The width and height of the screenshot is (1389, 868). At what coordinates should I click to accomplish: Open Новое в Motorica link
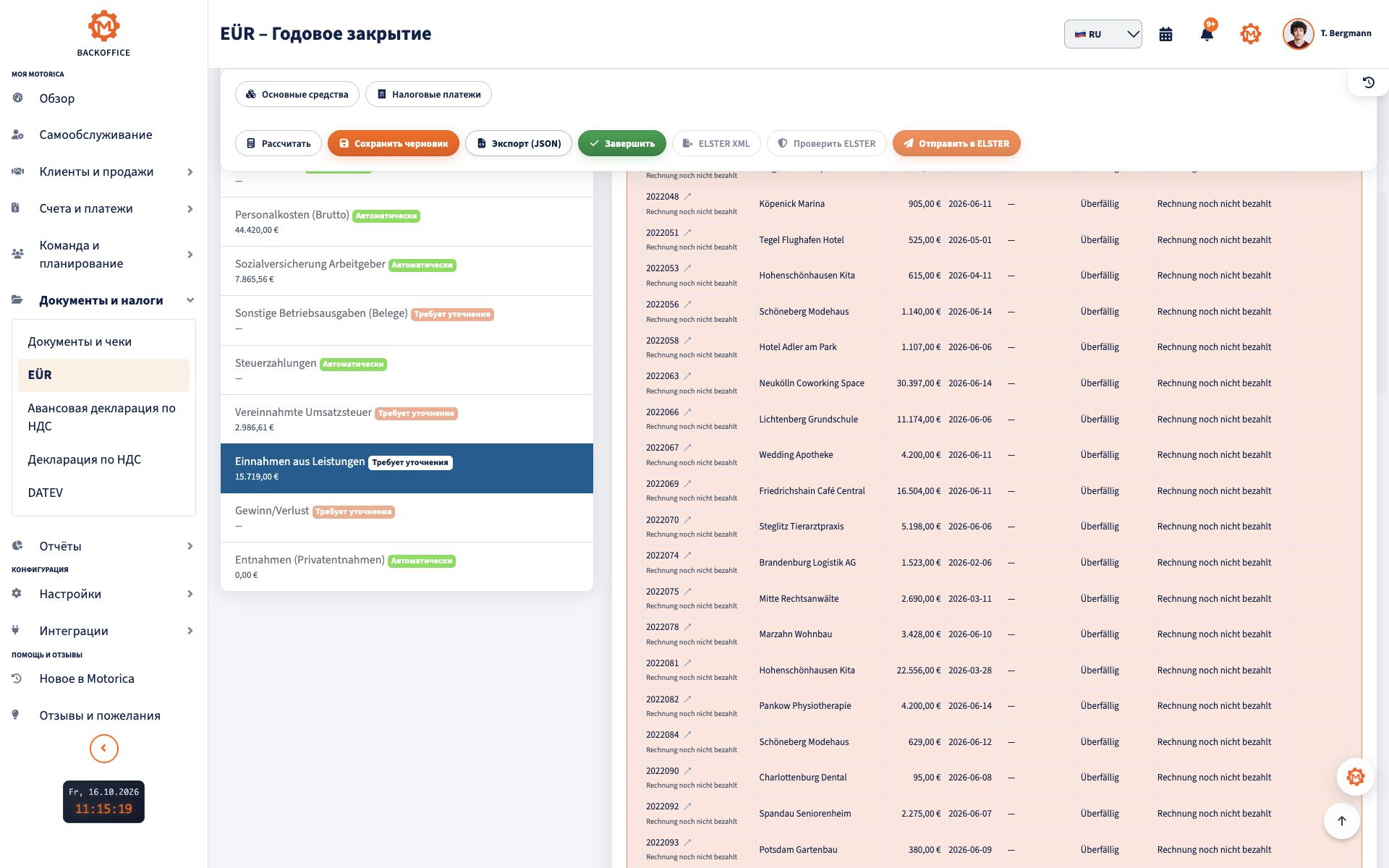(x=103, y=678)
